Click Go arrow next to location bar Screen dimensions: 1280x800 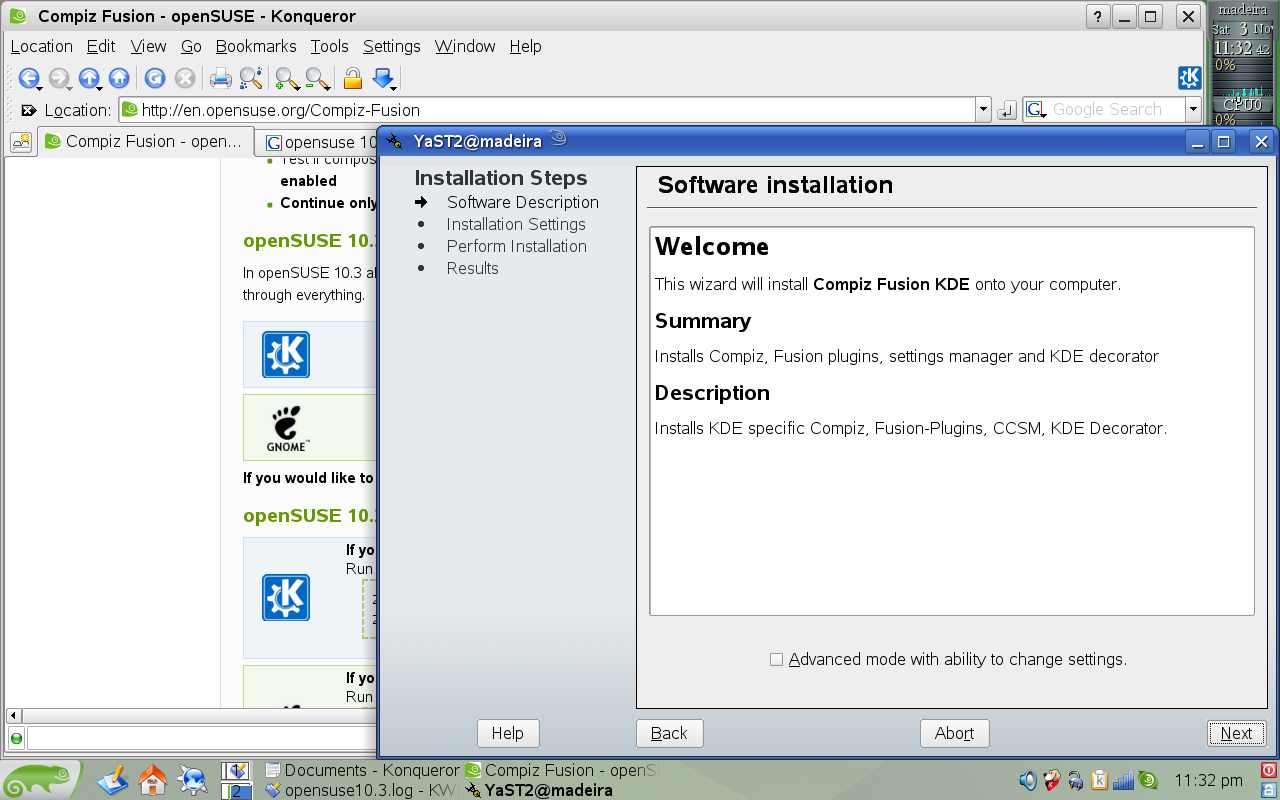click(1007, 110)
